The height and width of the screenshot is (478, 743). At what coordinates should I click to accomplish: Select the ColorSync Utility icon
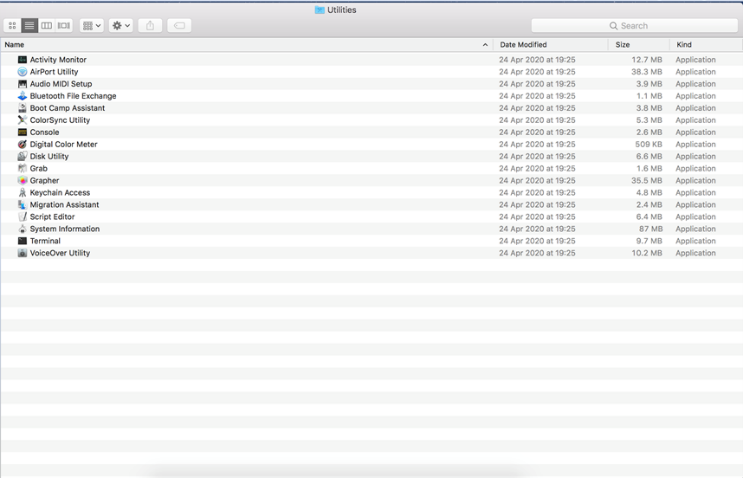(x=22, y=120)
